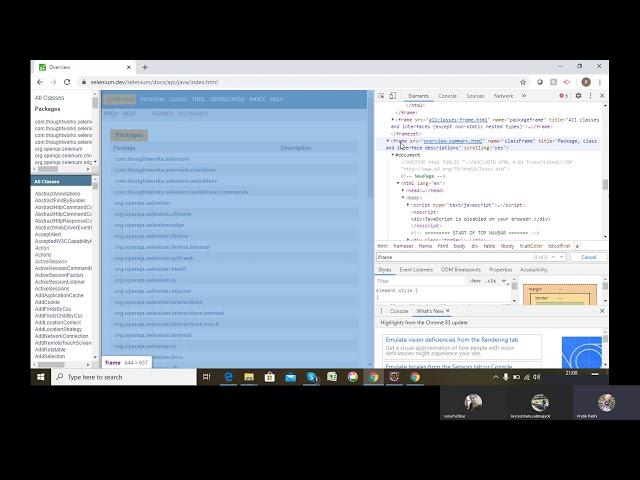Click into the DOM search field
The image size is (640, 480).
pos(453,257)
